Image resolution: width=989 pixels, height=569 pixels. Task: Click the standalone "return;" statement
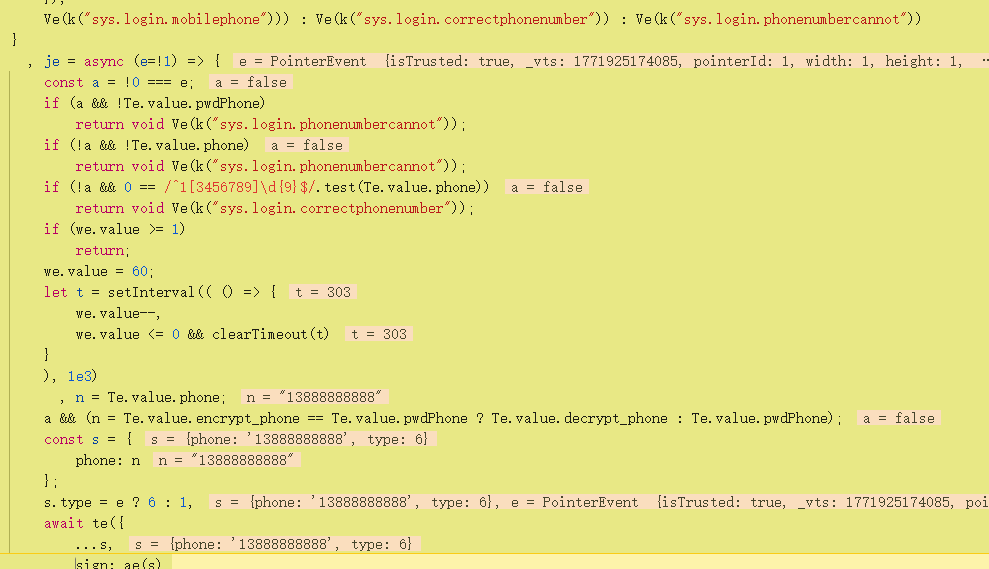pos(101,250)
